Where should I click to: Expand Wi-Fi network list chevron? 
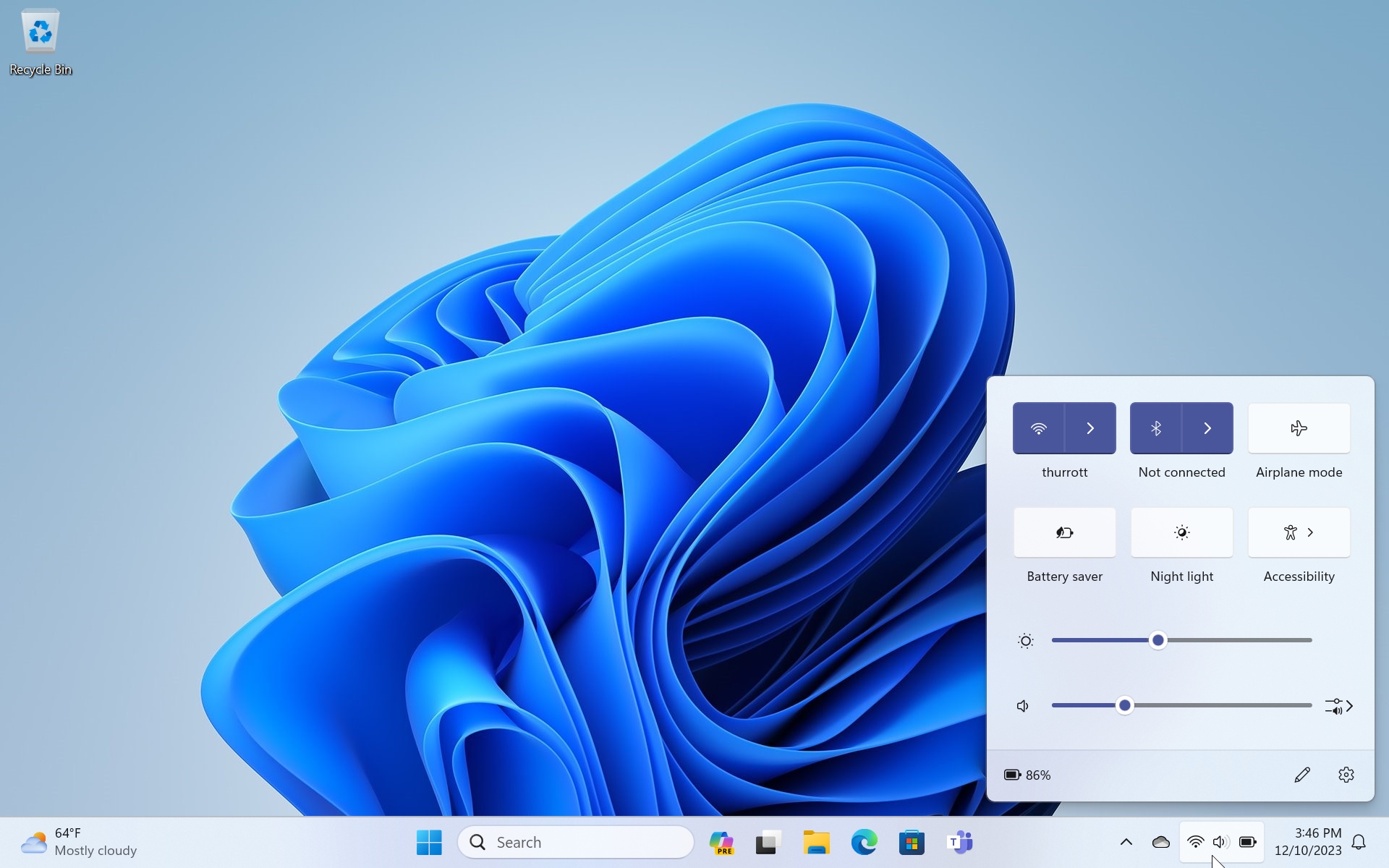pyautogui.click(x=1090, y=428)
